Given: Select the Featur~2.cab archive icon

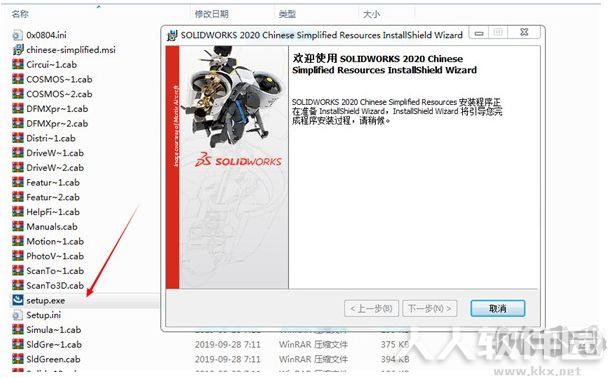Looking at the screenshot, I should click(17, 197).
